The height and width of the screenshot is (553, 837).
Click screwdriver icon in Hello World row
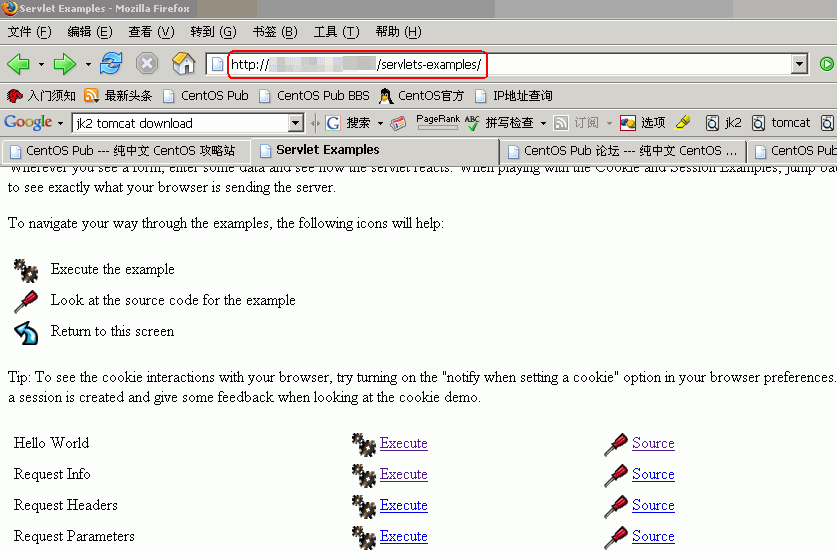point(615,445)
